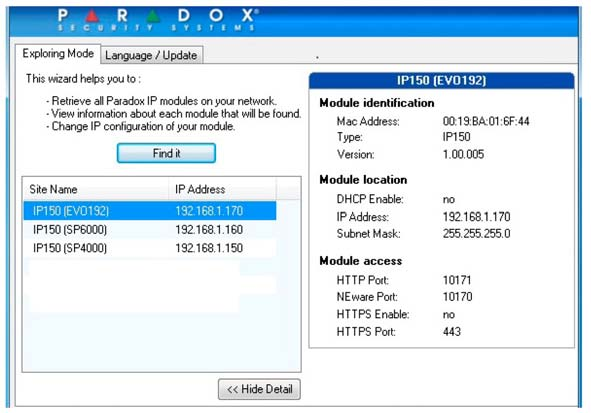Select the Exploring Mode tab
This screenshot has height=413, width=591.
point(58,54)
